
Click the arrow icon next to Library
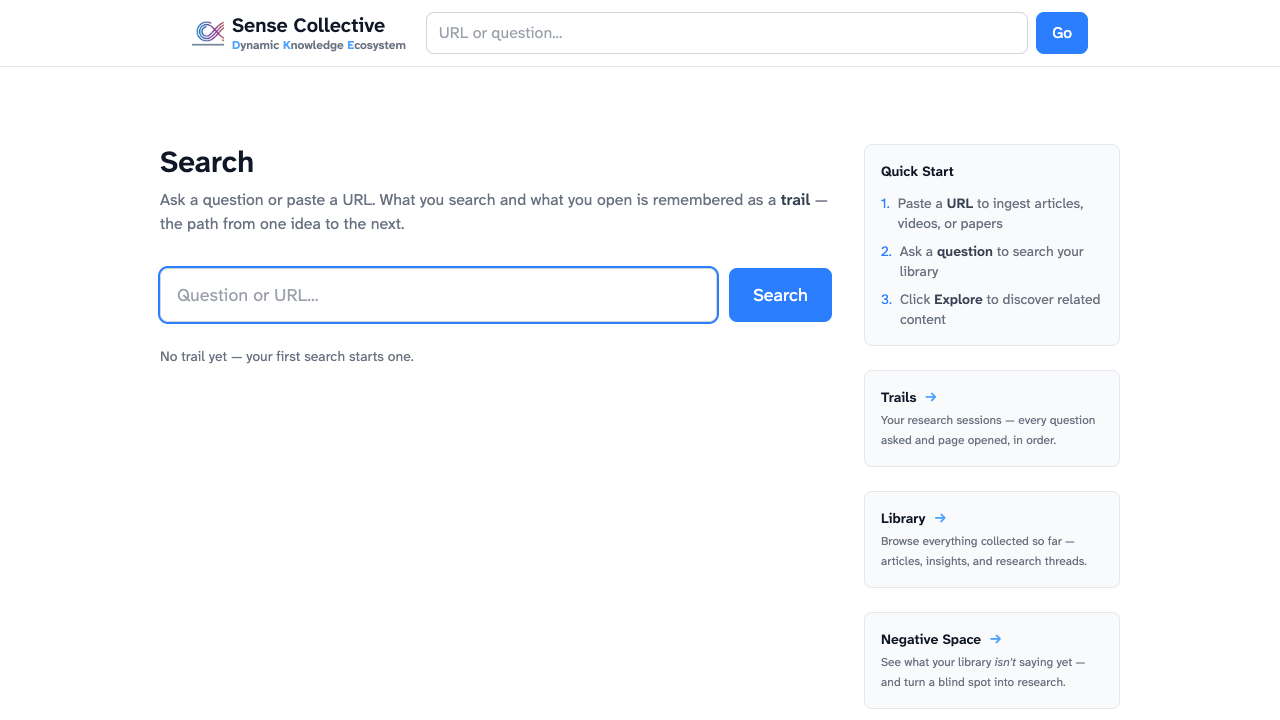[x=940, y=518]
